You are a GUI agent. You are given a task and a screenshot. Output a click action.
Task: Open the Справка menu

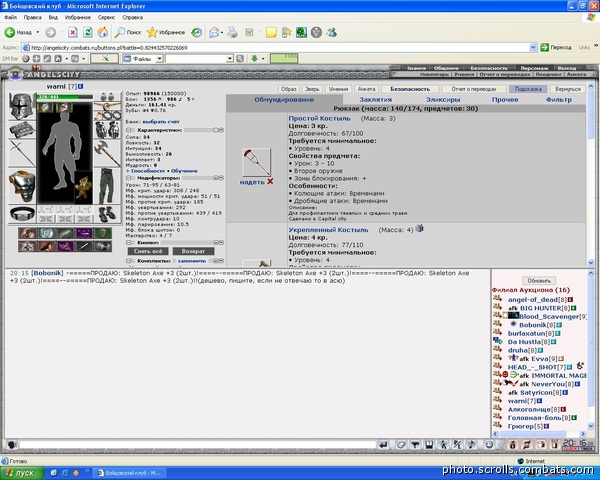point(132,18)
